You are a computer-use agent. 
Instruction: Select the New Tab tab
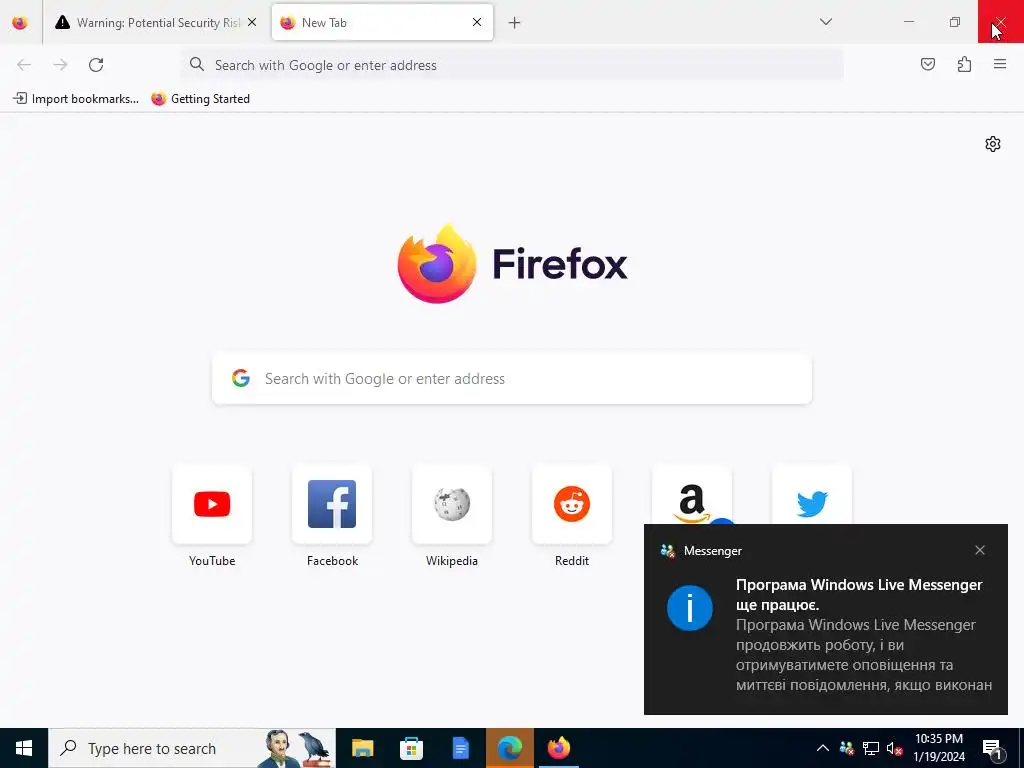[382, 23]
